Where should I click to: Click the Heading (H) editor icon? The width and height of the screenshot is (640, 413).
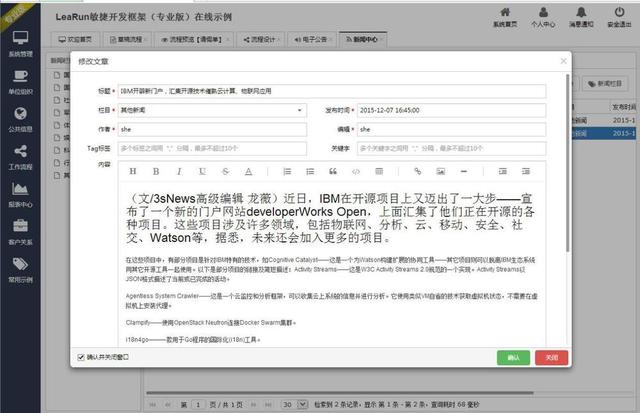[133, 171]
